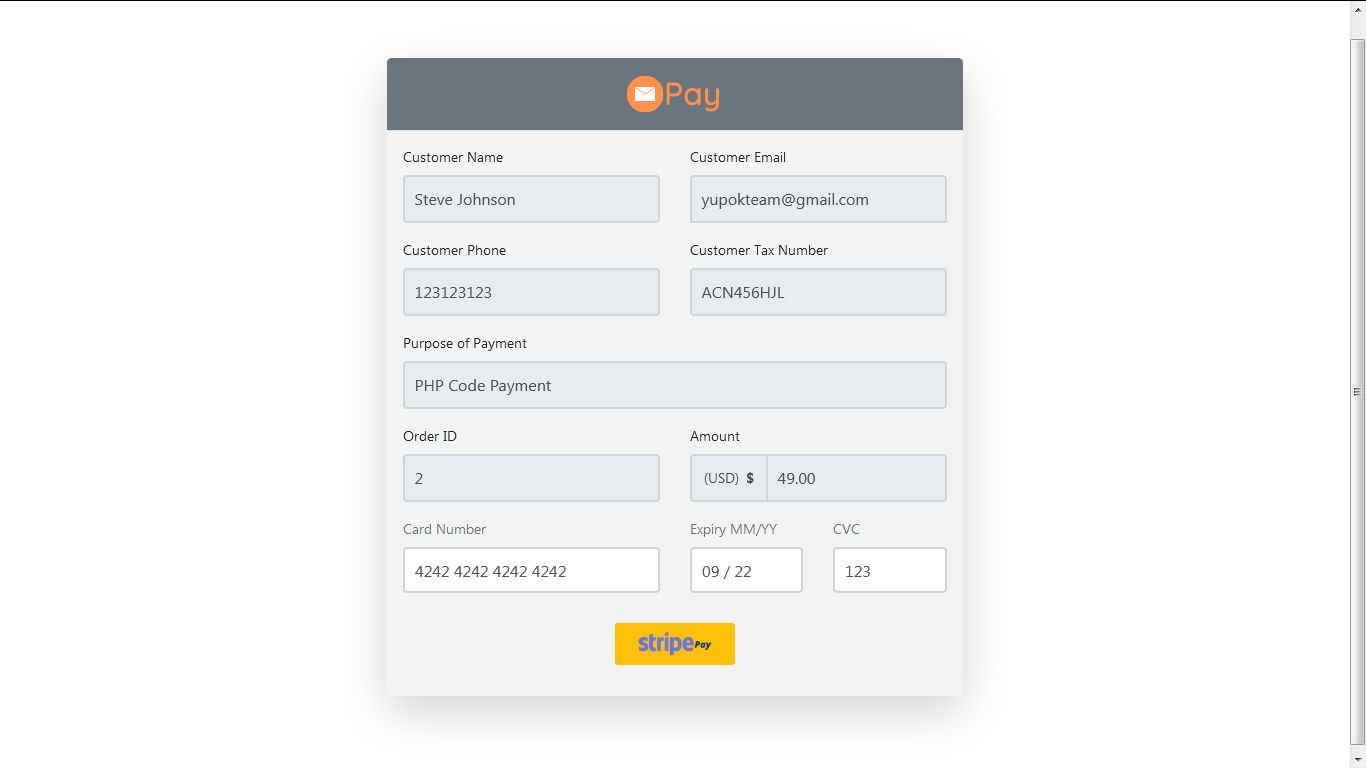
Task: Click the CVC input box
Action: (x=889, y=570)
